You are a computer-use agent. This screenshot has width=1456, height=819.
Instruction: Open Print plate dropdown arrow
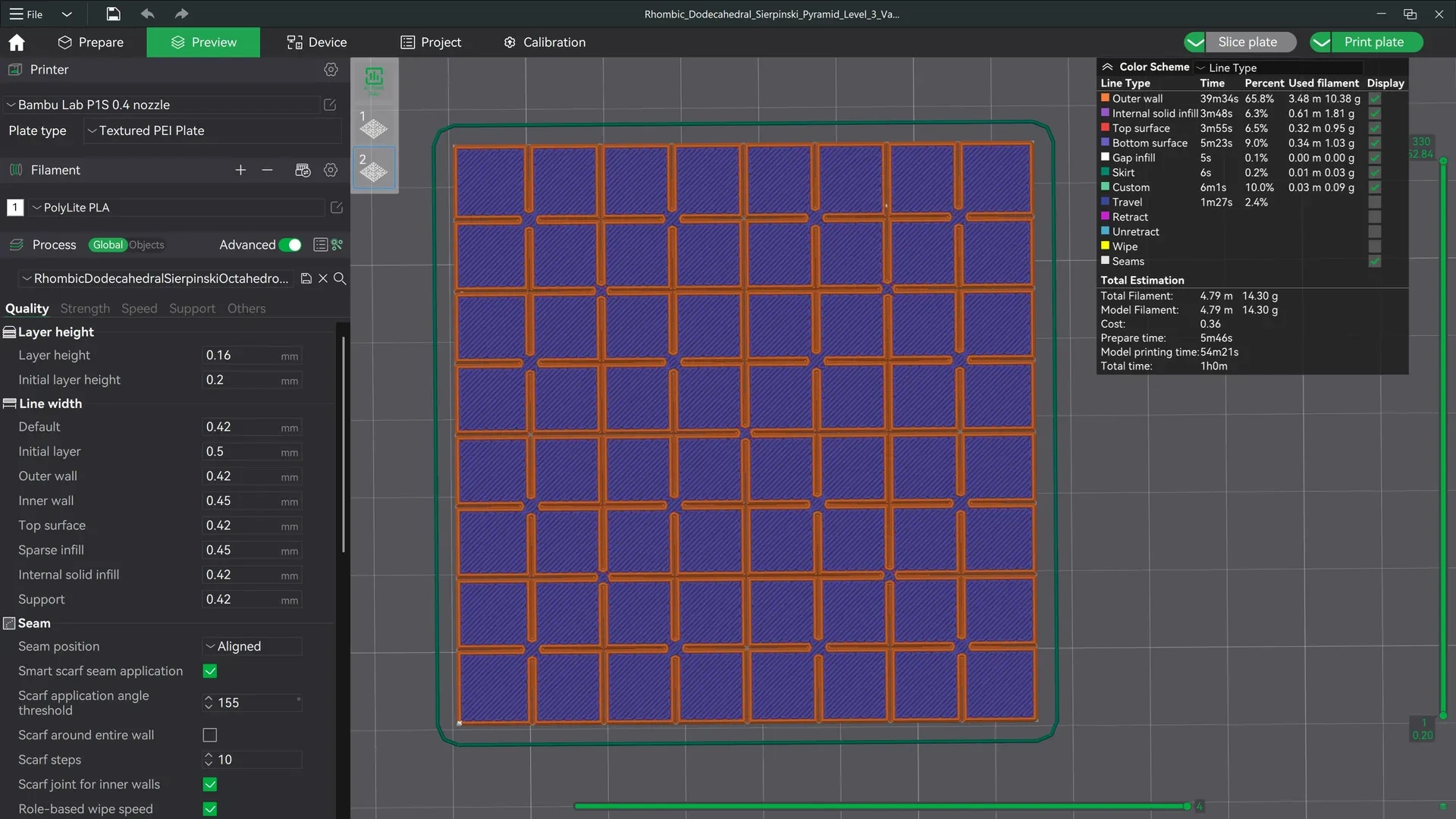(x=1321, y=42)
